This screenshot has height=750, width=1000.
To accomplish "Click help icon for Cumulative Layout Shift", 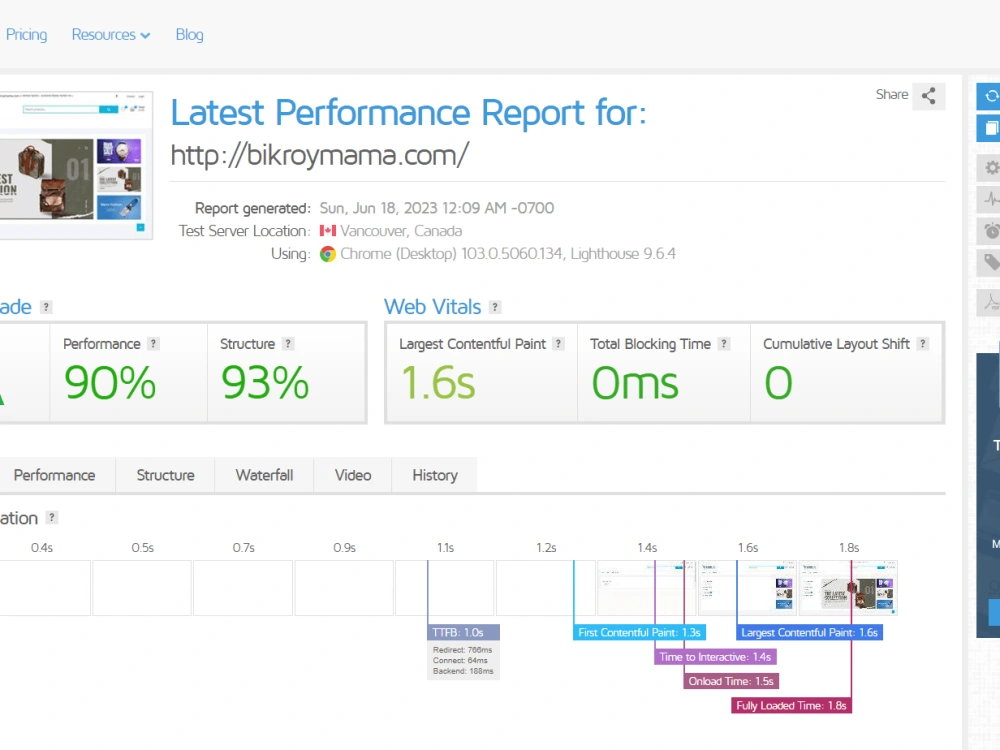I will click(x=922, y=344).
